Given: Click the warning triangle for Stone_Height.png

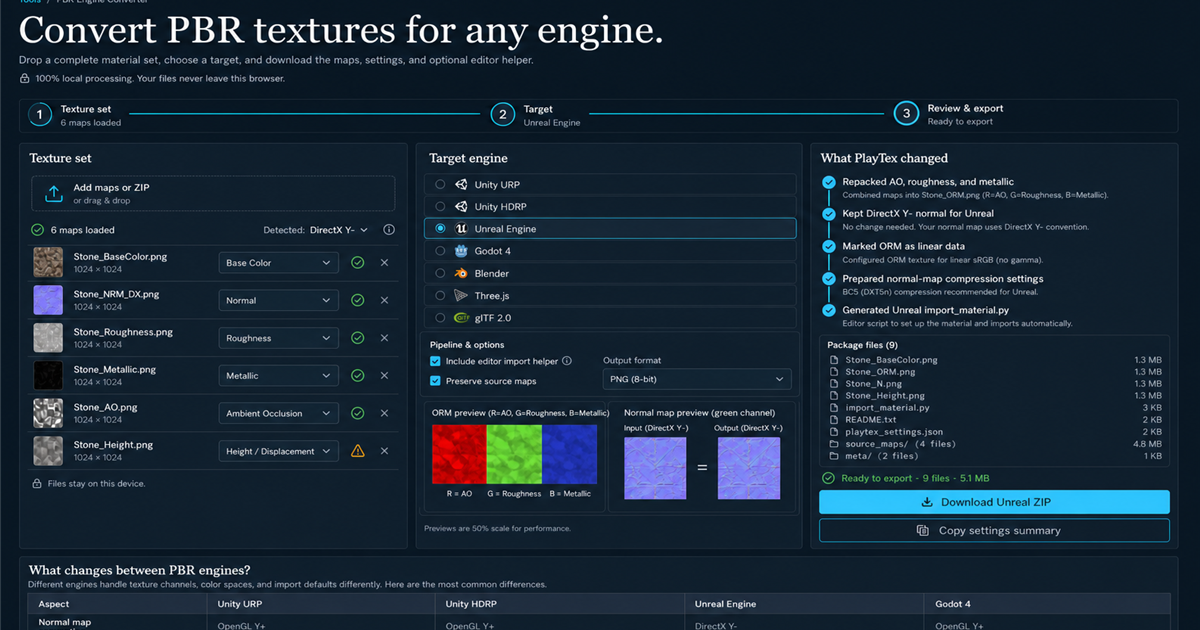Looking at the screenshot, I should (358, 451).
